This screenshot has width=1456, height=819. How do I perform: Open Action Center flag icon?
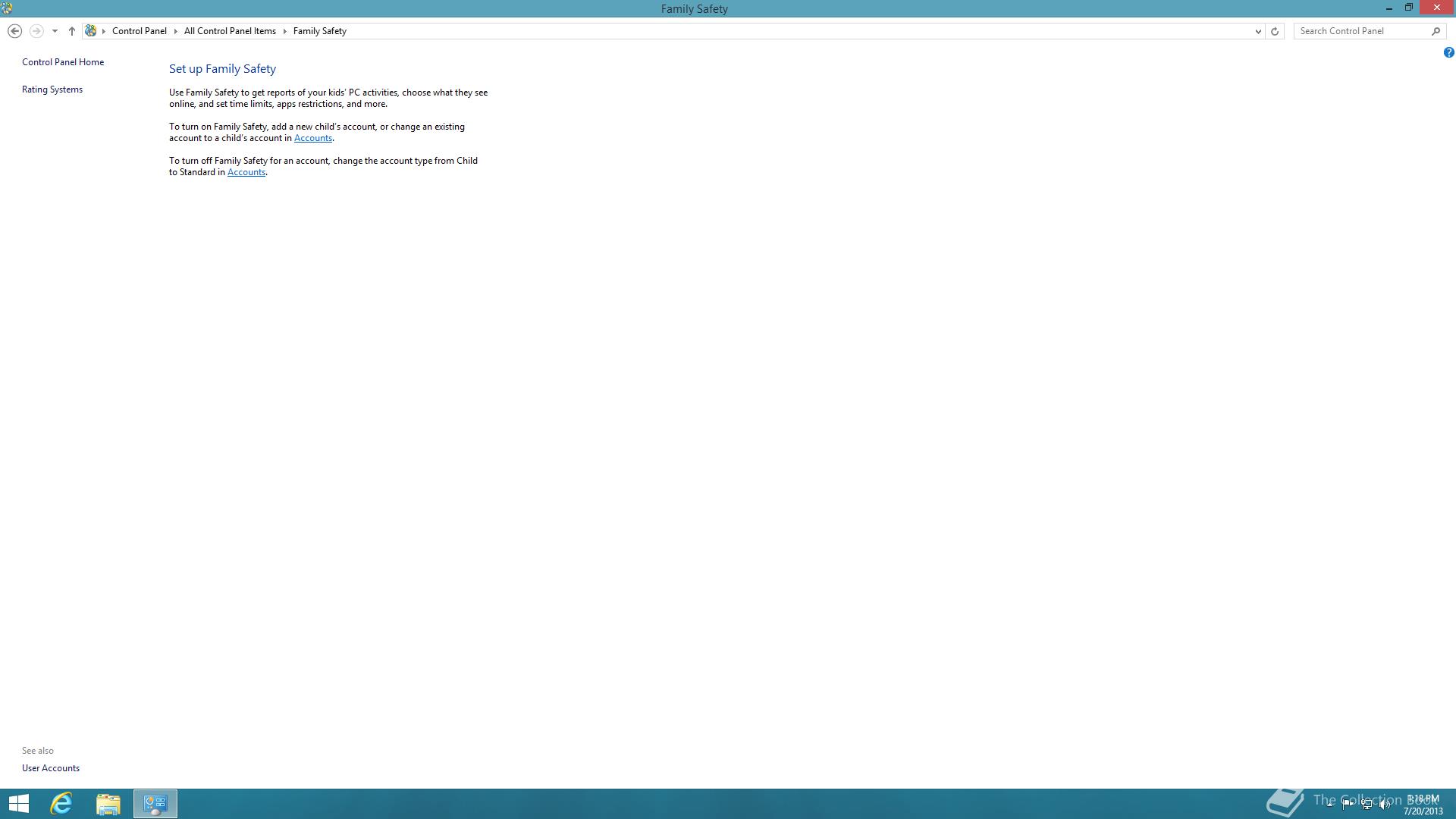[1348, 805]
